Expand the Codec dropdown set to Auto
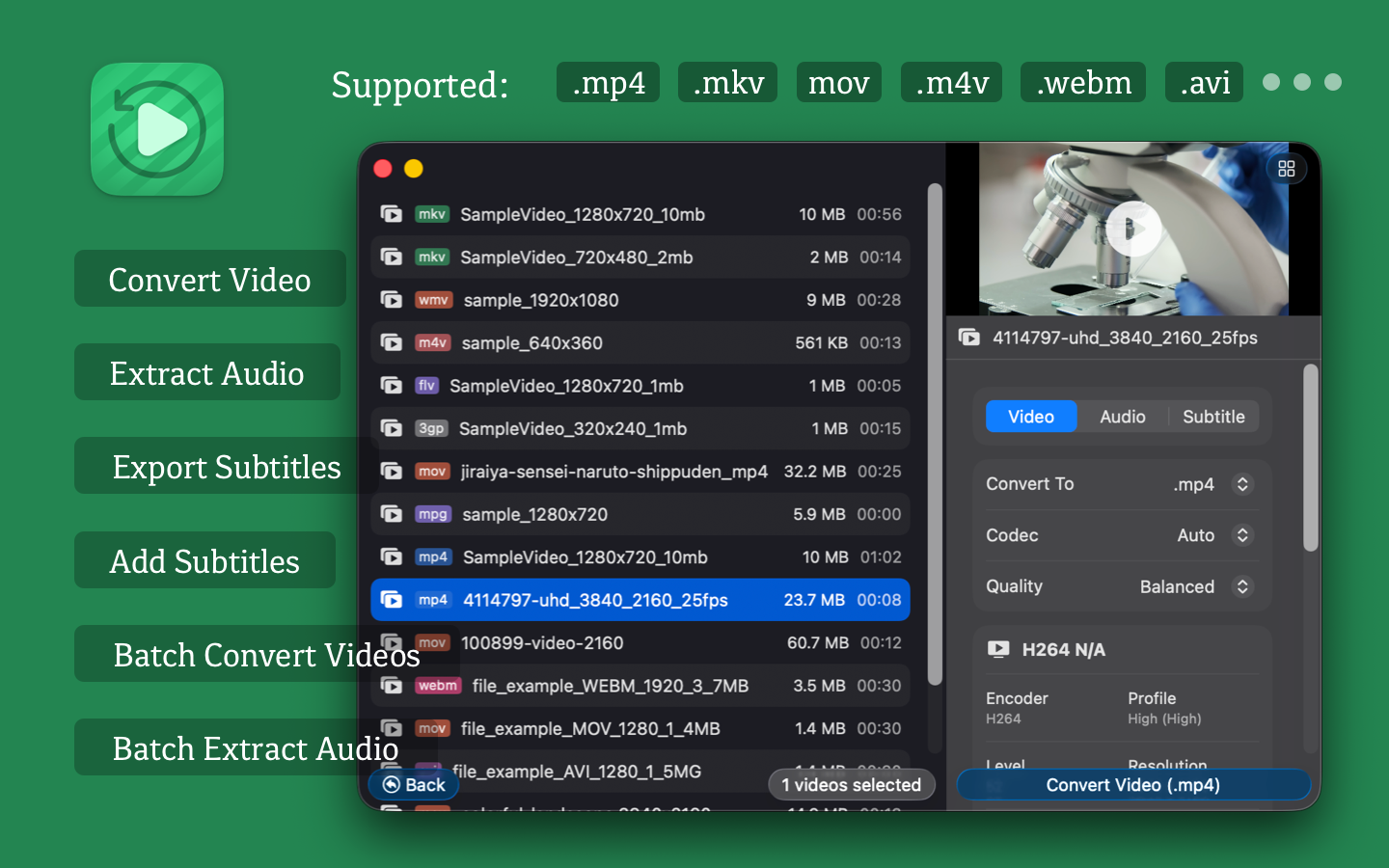Viewport: 1389px width, 868px height. 1241,535
